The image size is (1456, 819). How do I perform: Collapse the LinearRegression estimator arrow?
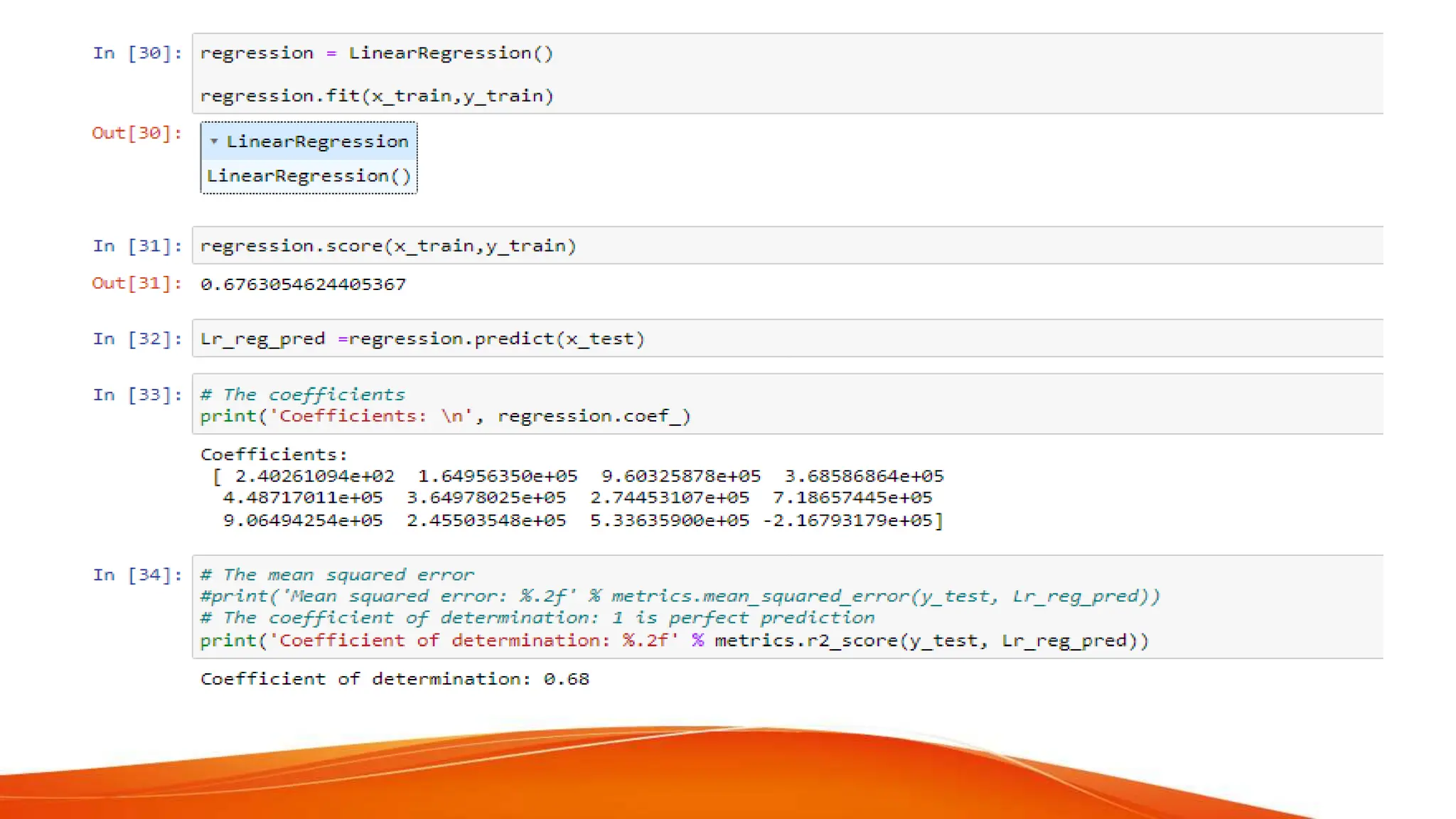[214, 141]
